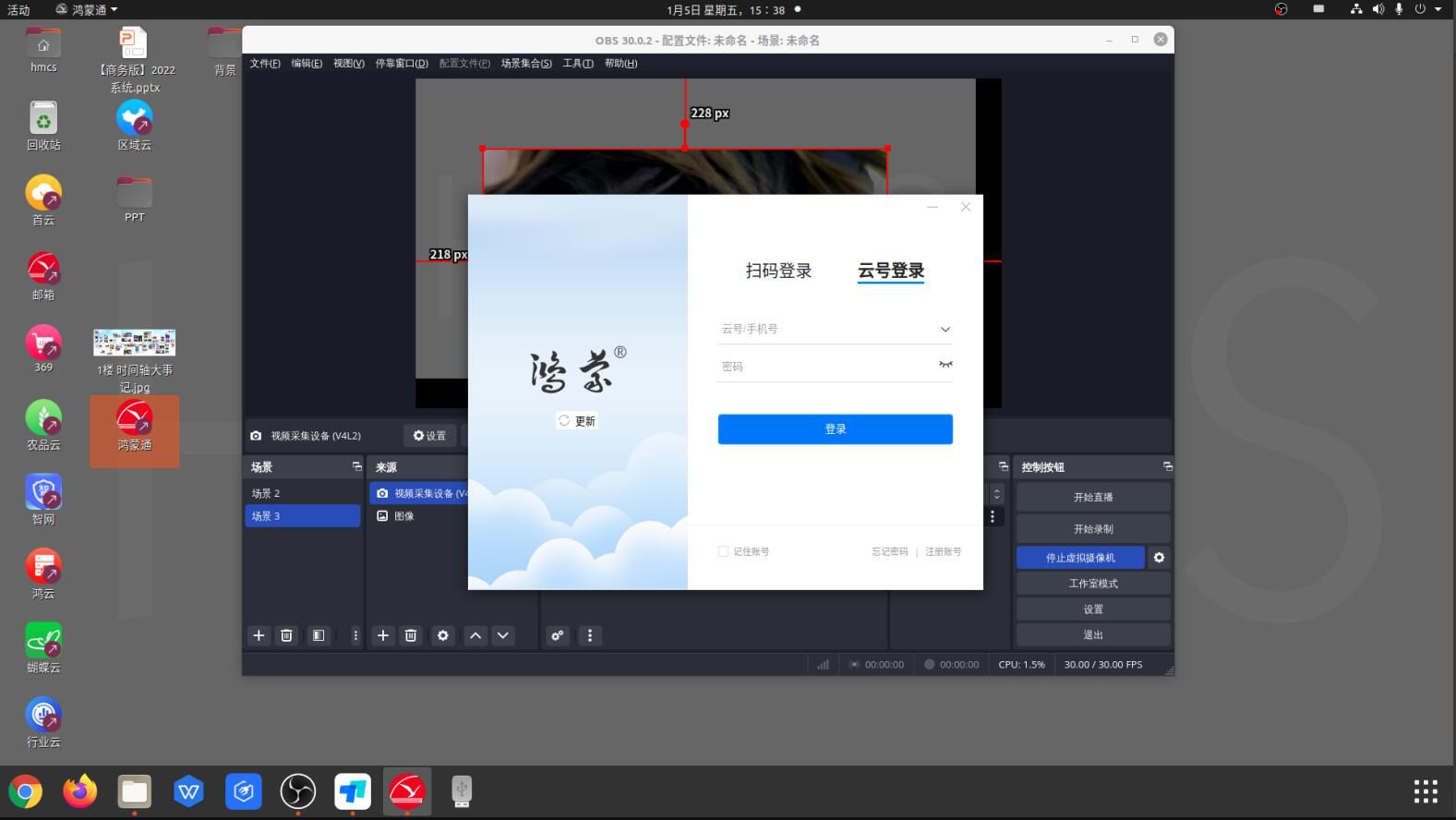Viewport: 1456px width, 820px height.
Task: Open the 鸿蒙通 app menu in top bar
Action: click(87, 9)
